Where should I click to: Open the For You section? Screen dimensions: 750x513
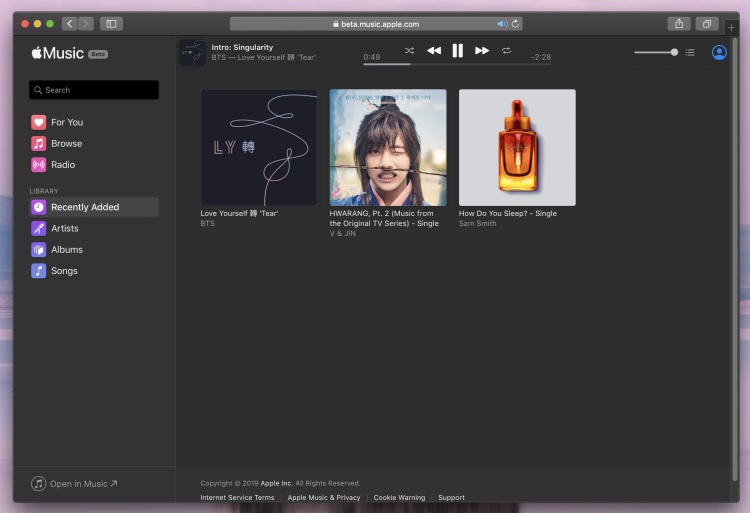(x=94, y=122)
